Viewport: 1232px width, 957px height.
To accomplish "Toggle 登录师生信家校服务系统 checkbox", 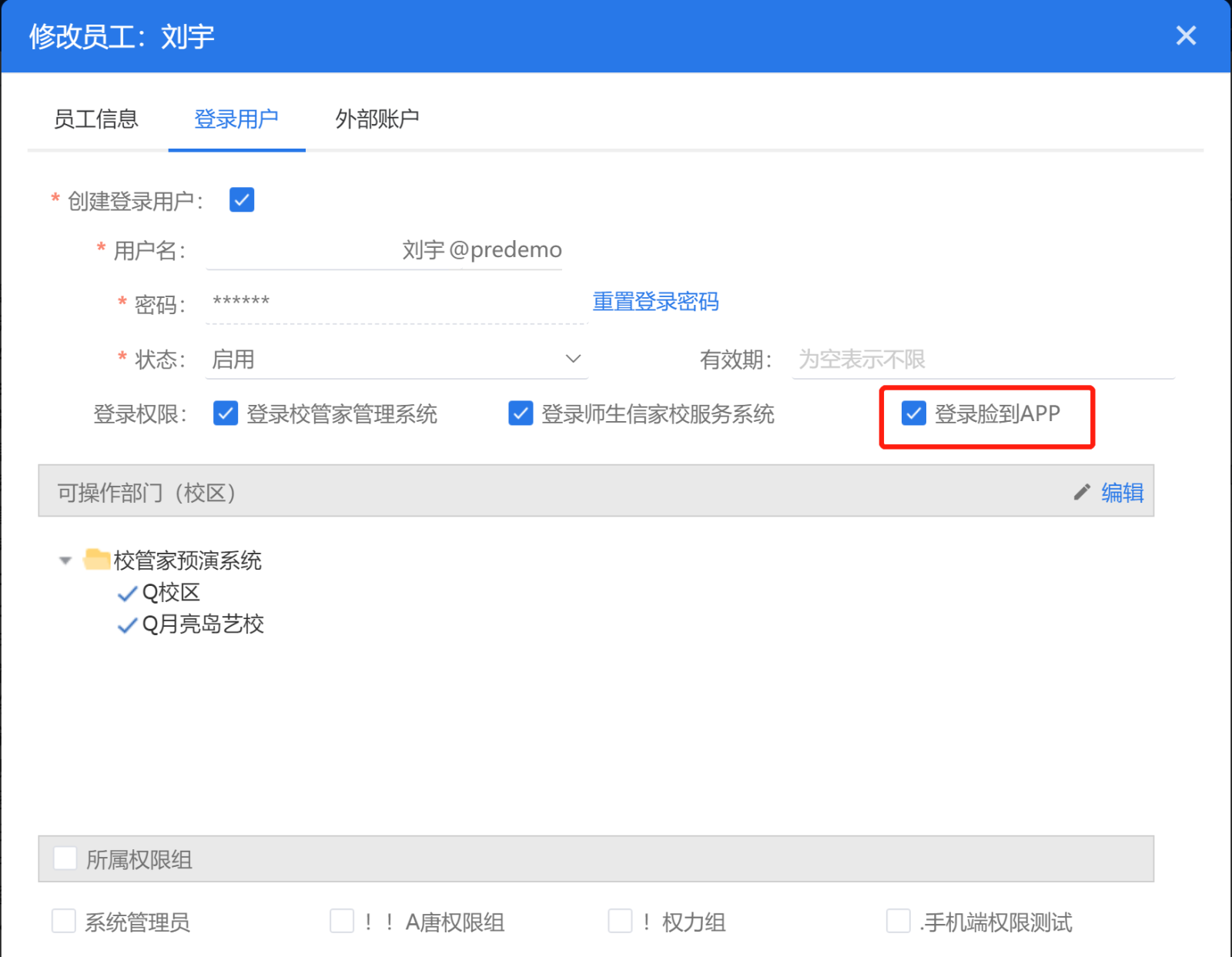I will click(521, 413).
